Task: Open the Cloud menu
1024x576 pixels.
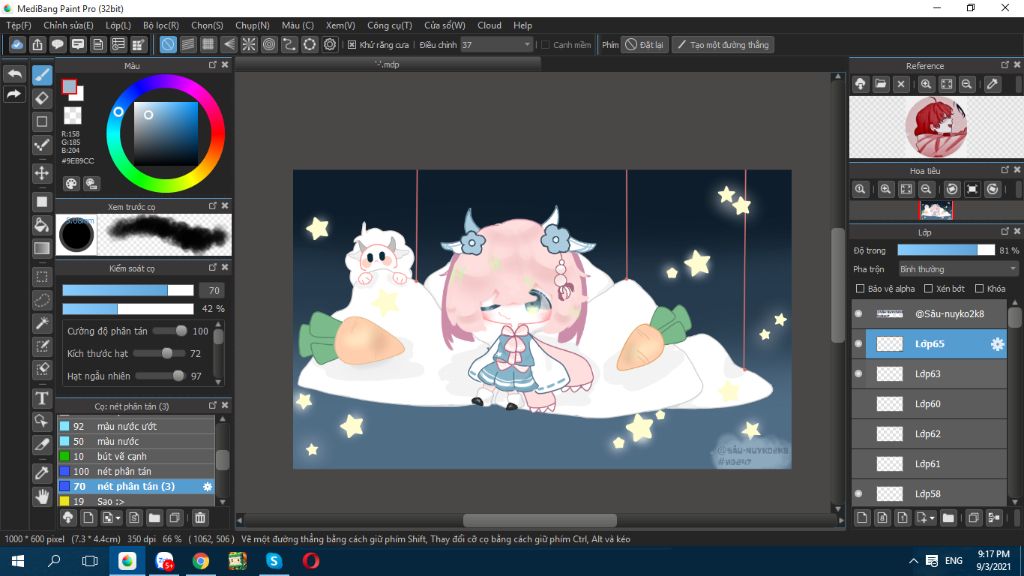Action: click(x=489, y=25)
